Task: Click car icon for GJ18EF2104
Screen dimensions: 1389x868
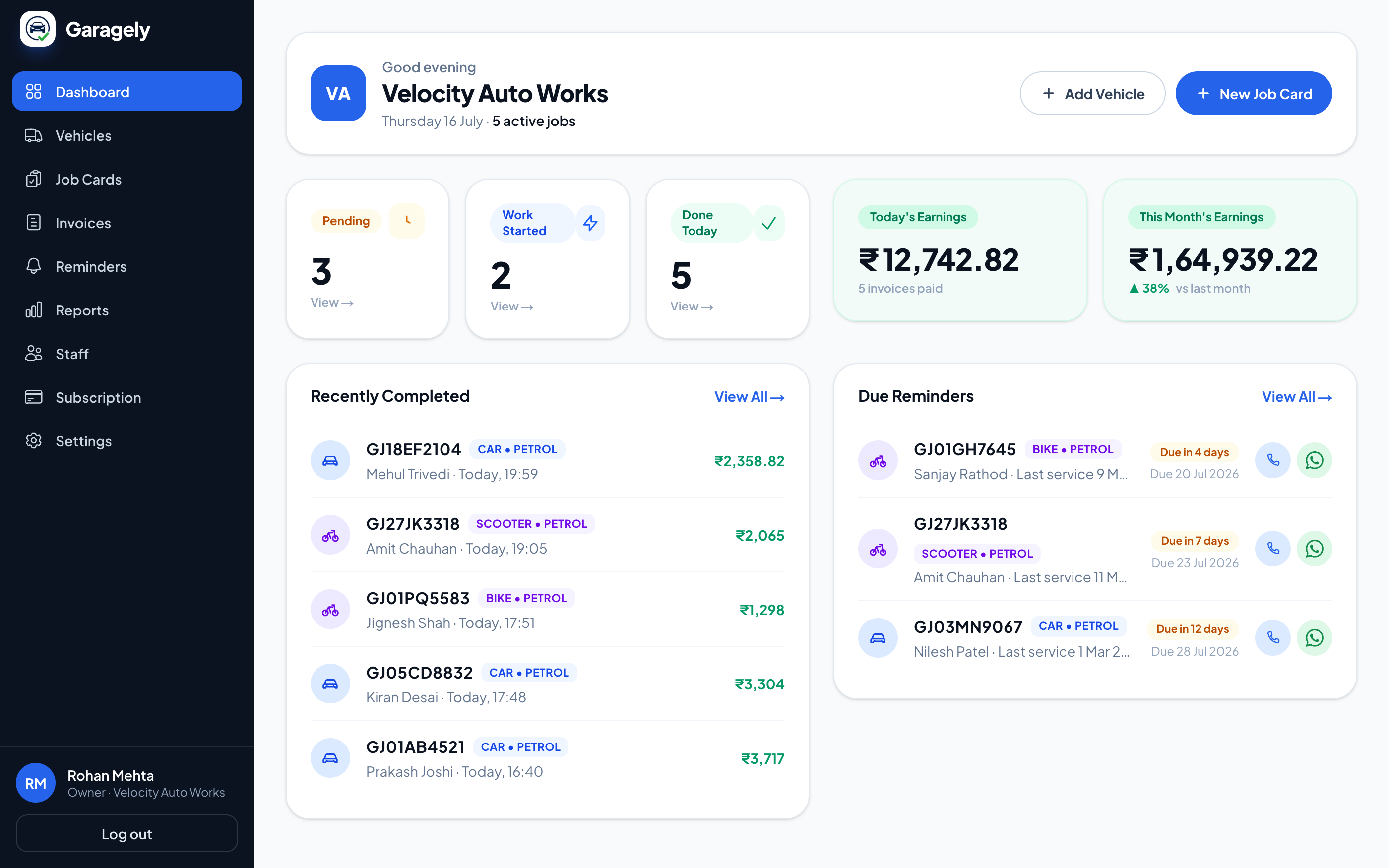Action: (x=330, y=460)
